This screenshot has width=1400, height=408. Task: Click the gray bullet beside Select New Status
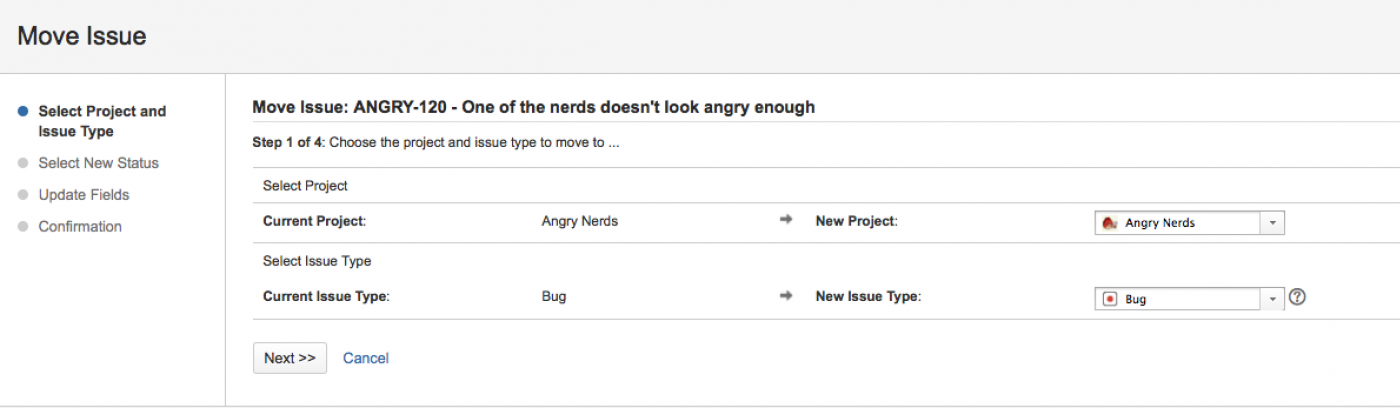coord(23,163)
